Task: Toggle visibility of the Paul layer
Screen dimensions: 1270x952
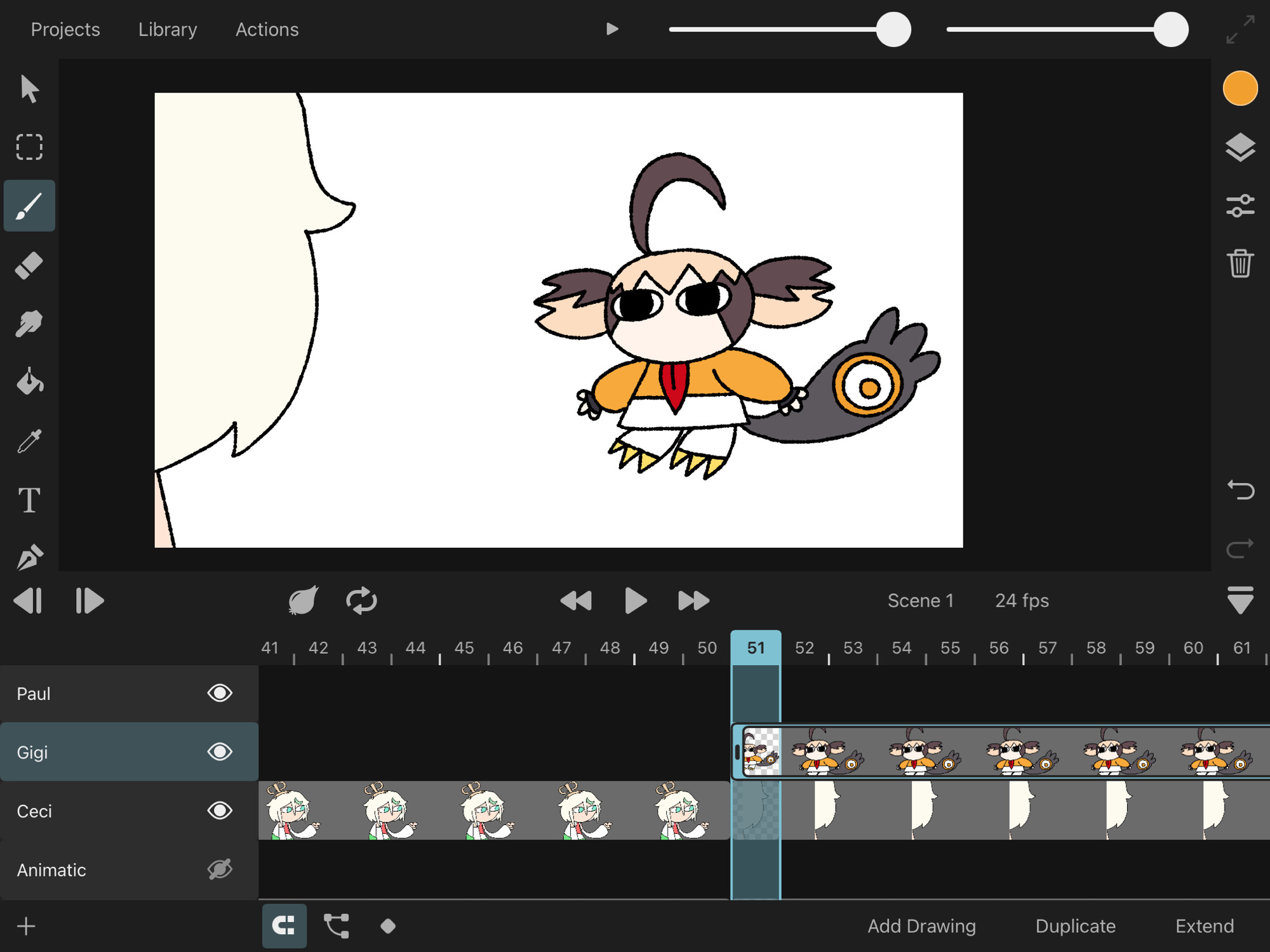Action: (x=220, y=693)
